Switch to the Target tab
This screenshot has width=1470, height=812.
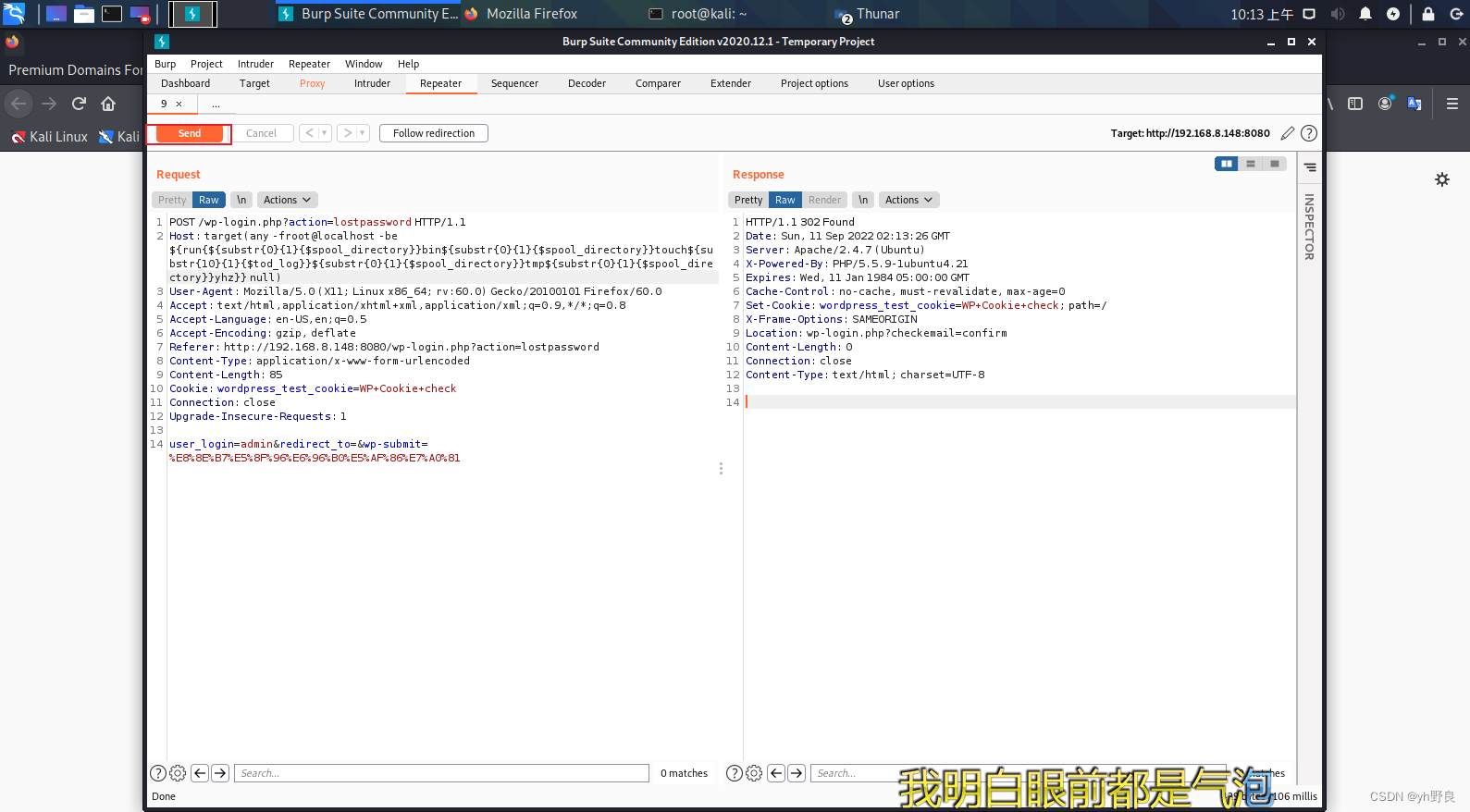click(x=254, y=83)
